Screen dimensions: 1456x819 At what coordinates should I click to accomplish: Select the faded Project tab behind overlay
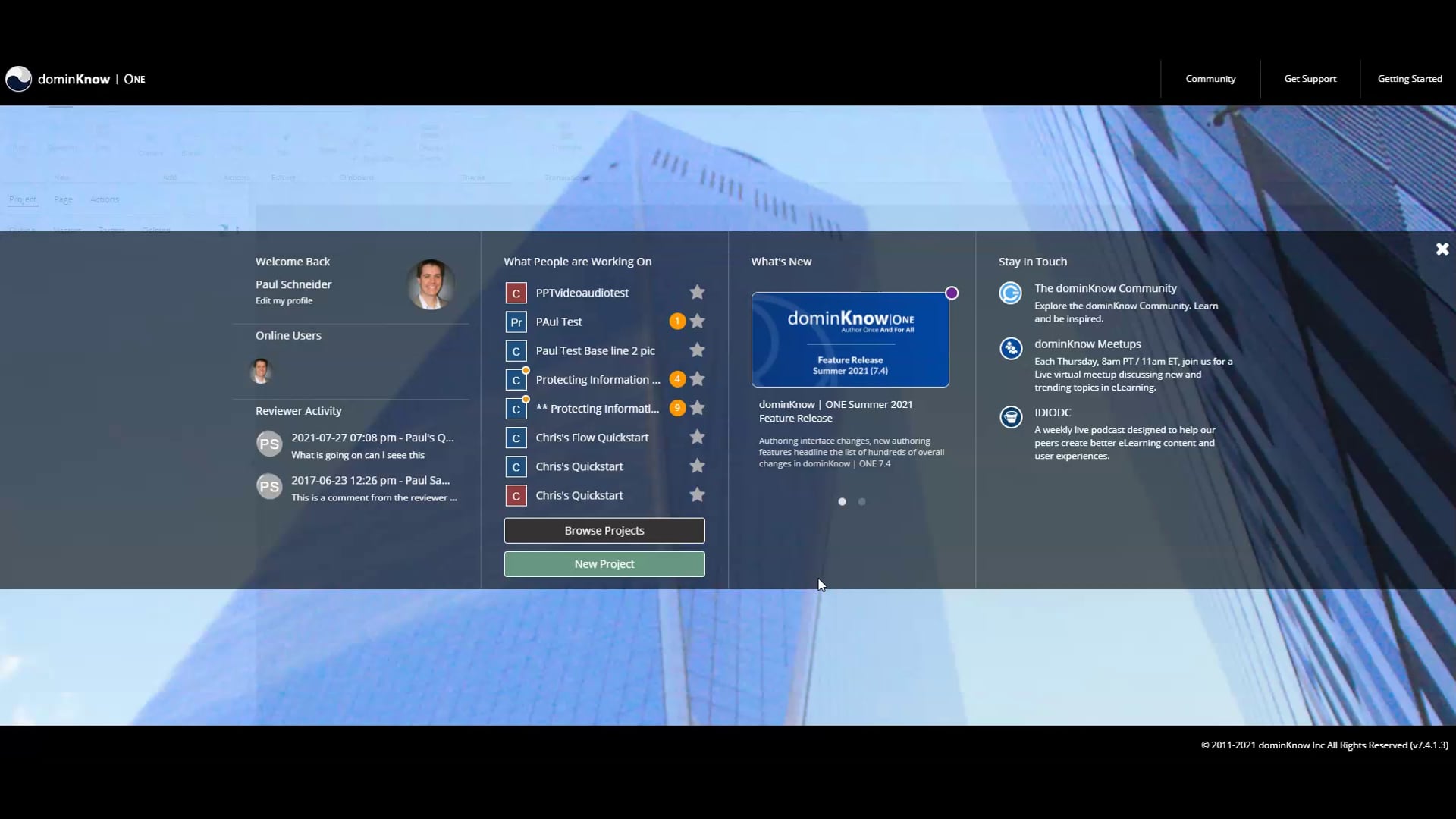tap(23, 199)
